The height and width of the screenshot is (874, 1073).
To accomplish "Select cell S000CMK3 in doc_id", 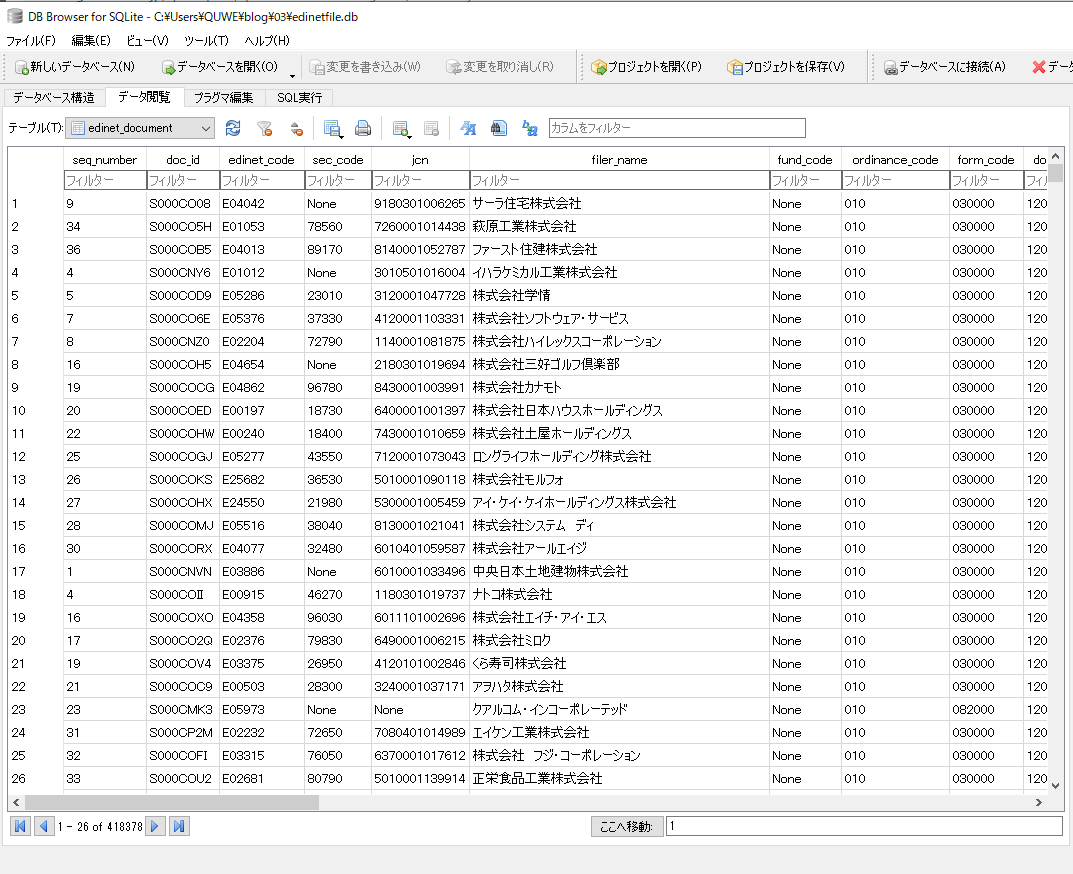I will pos(183,710).
